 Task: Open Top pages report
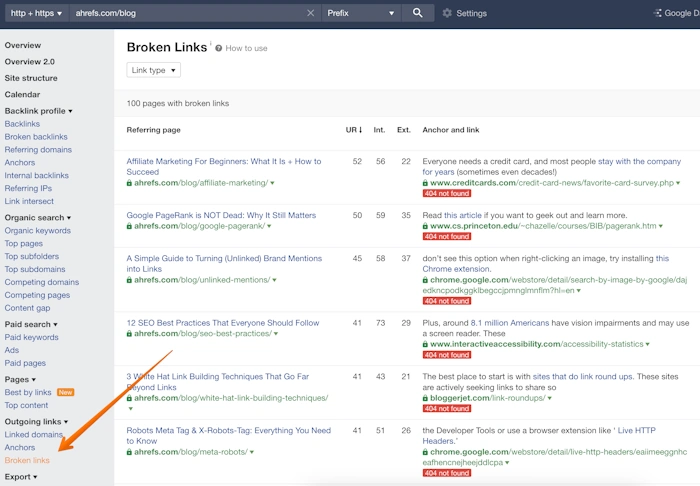click(x=24, y=243)
